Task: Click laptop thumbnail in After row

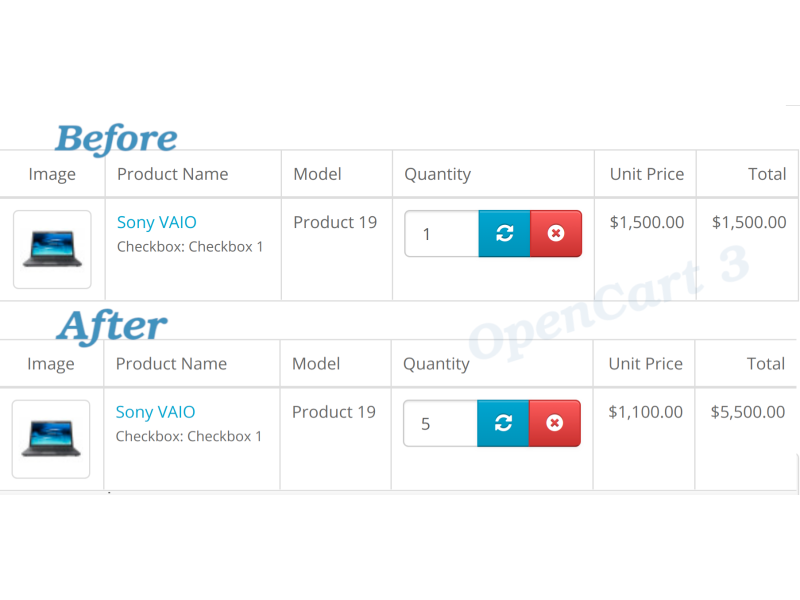Action: 51,439
